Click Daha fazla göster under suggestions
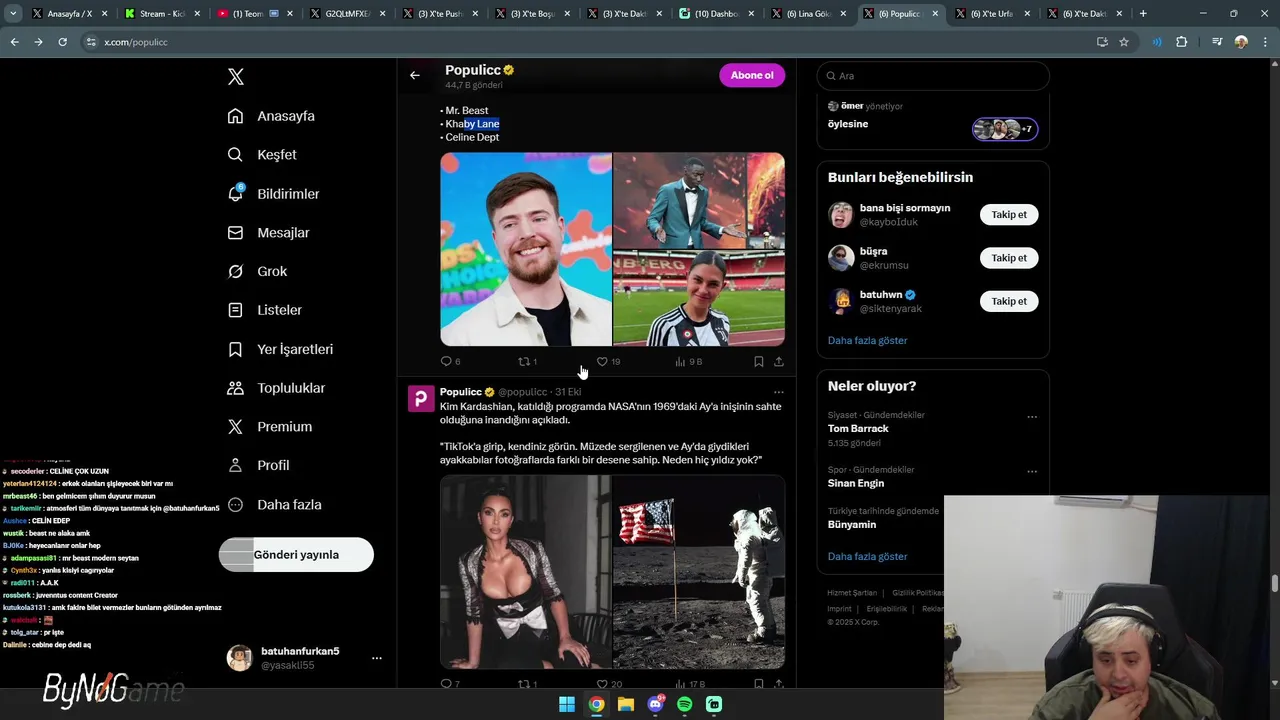The height and width of the screenshot is (720, 1280). pyautogui.click(x=867, y=341)
